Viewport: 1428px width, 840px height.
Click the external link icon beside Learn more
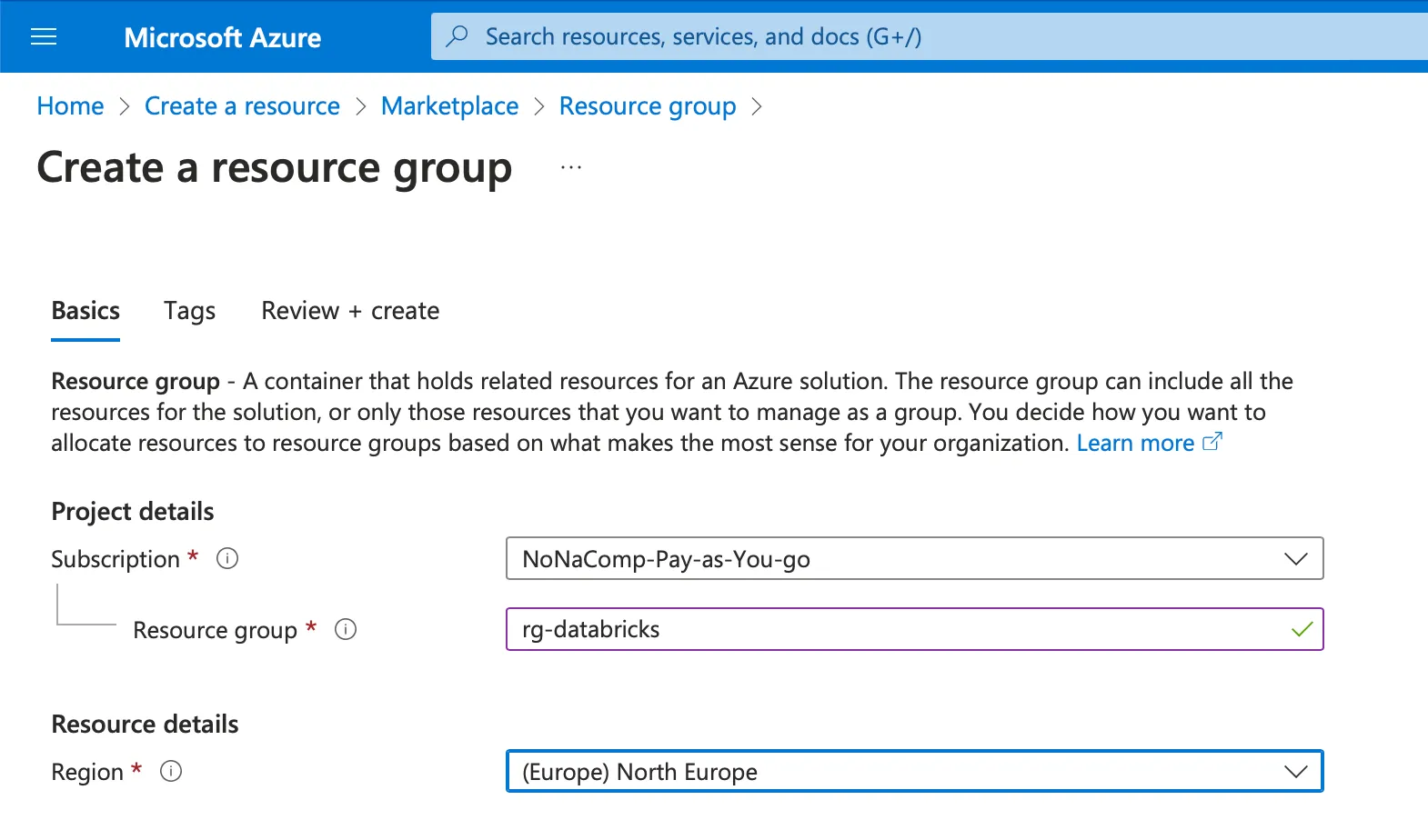click(1212, 442)
